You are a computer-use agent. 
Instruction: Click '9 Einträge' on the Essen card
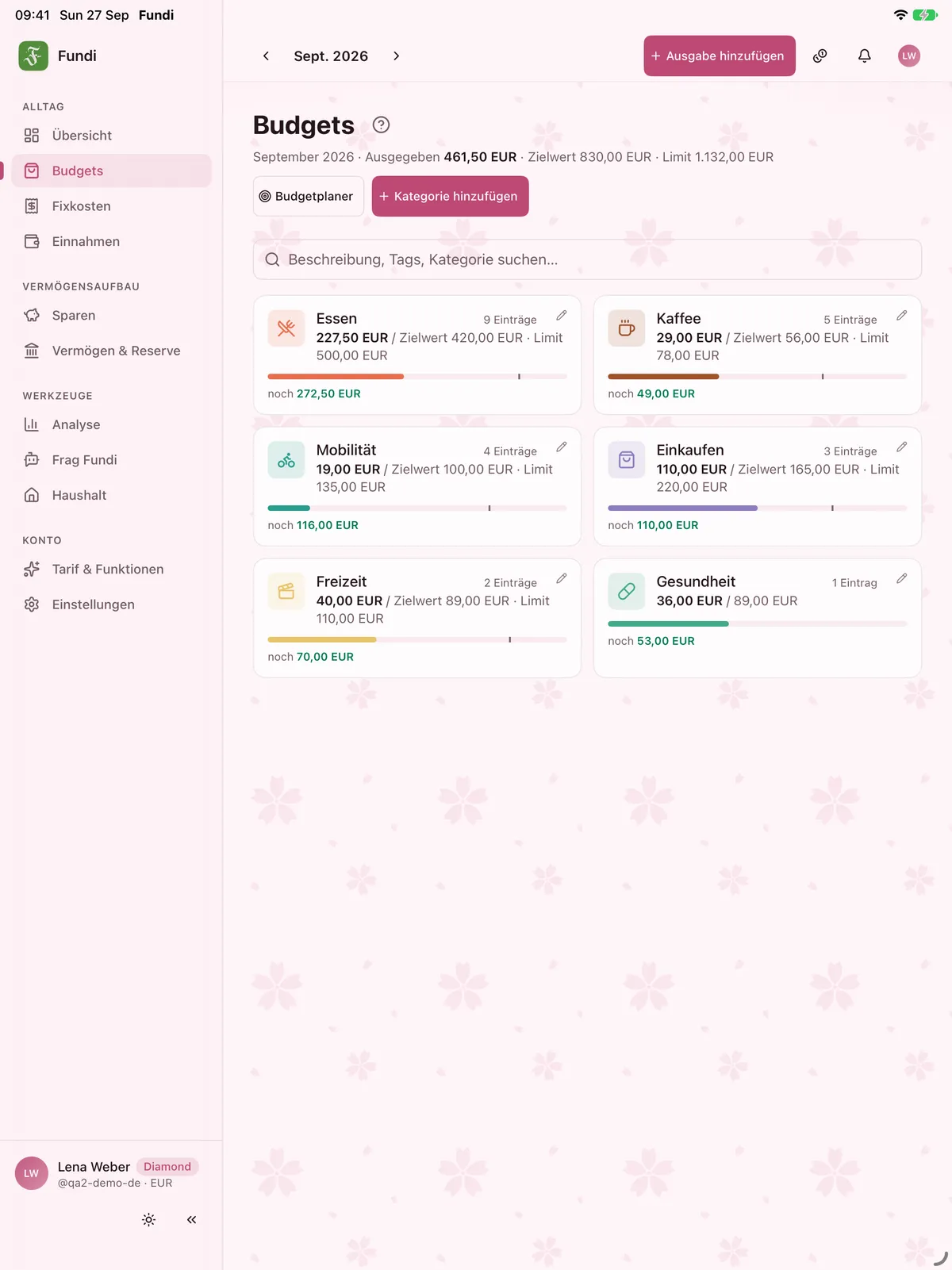click(510, 320)
